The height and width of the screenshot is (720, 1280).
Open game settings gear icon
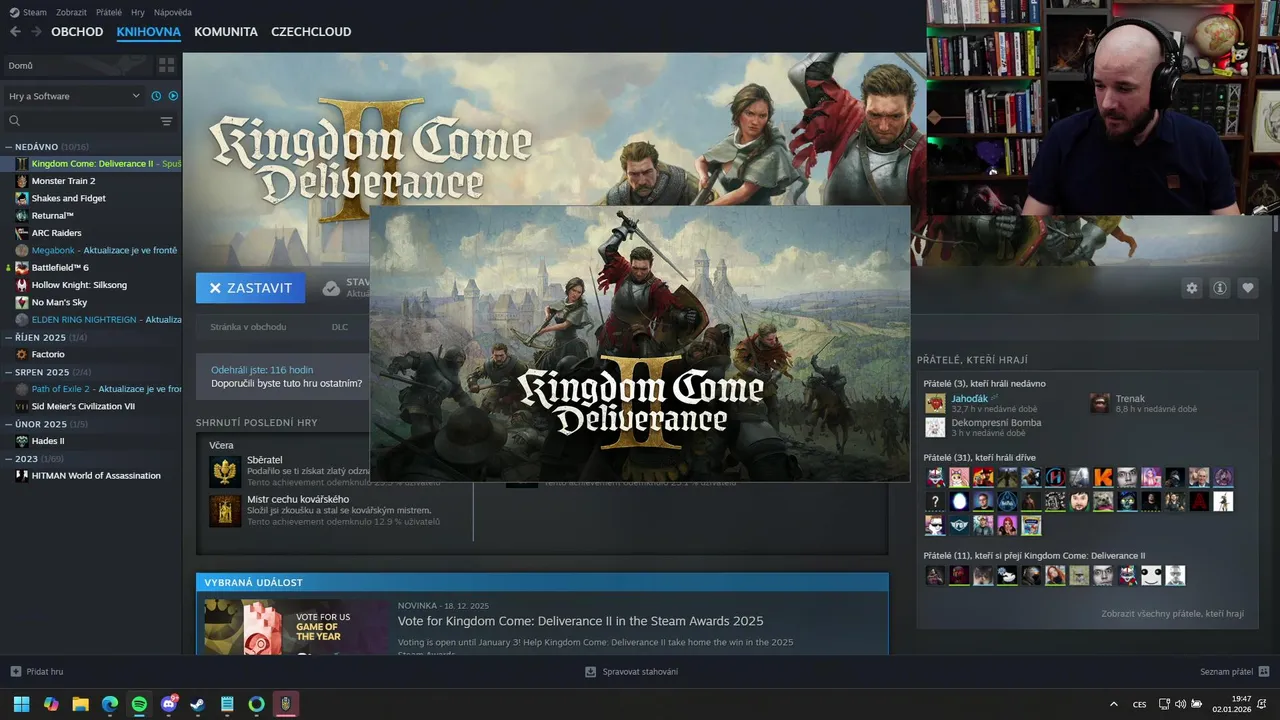point(1192,288)
